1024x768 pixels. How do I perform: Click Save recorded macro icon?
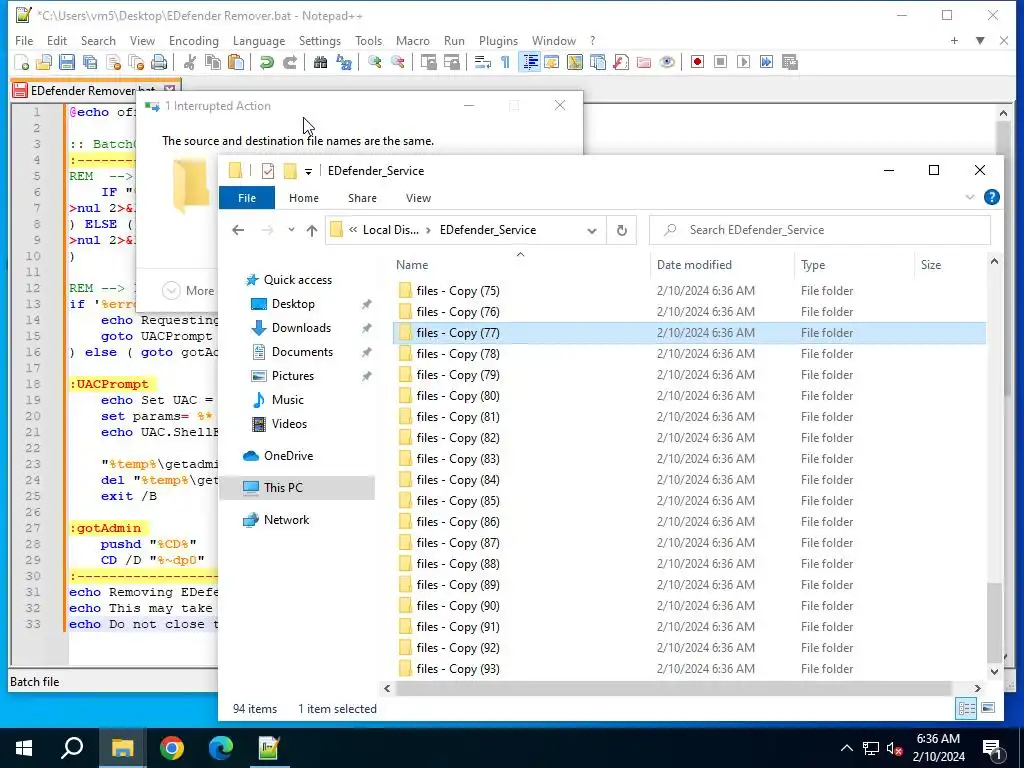coord(790,63)
